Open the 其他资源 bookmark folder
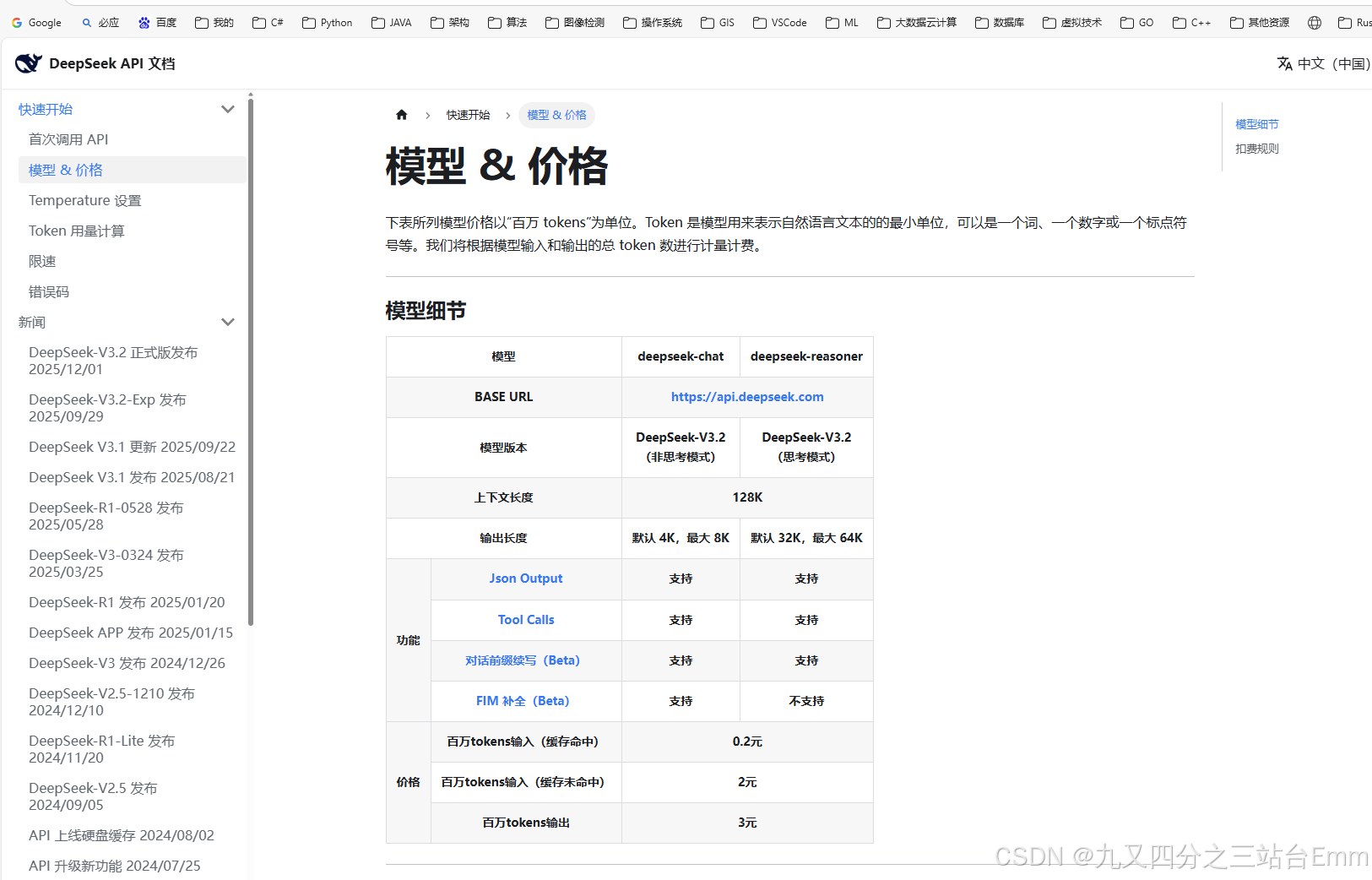This screenshot has height=880, width=1372. (1260, 23)
